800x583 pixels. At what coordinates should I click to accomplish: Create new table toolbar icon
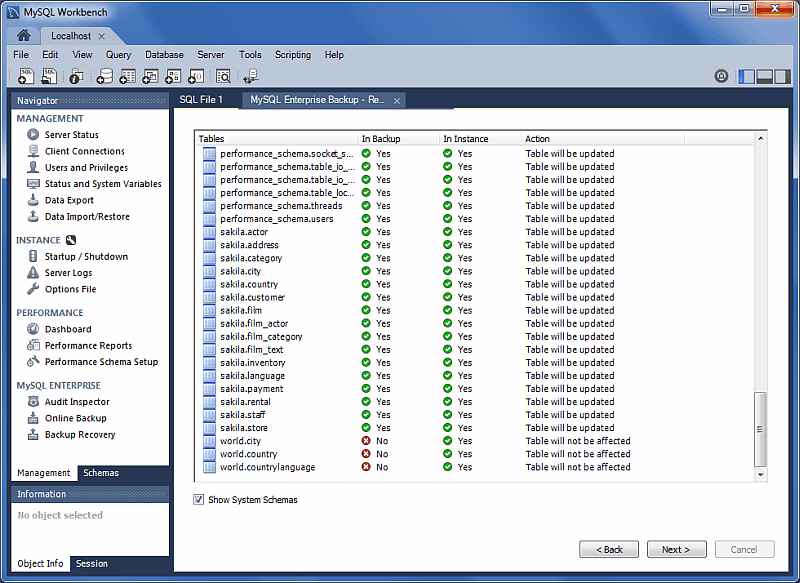coord(127,76)
